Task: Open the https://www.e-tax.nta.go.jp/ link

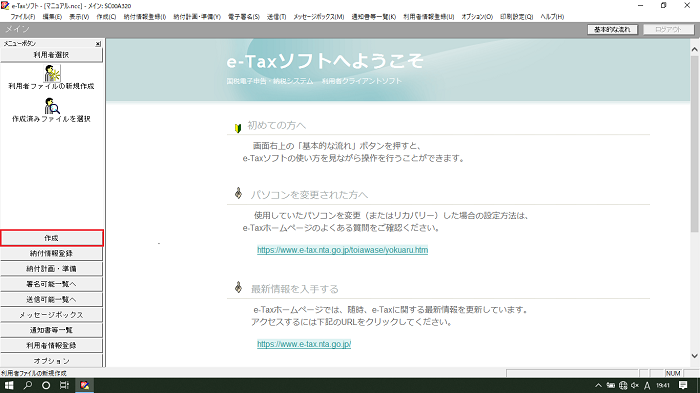Action: coord(304,344)
